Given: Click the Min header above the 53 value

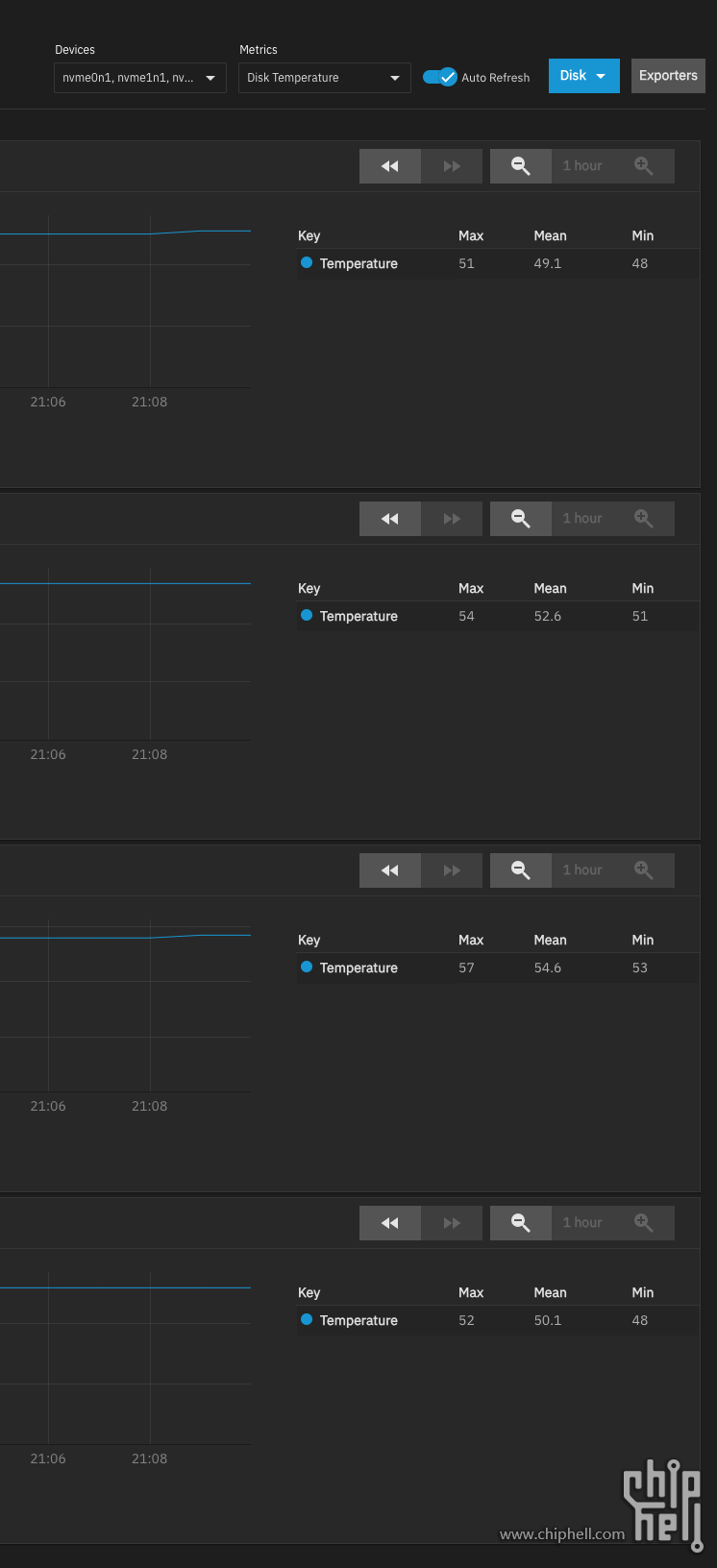Looking at the screenshot, I should tap(643, 940).
